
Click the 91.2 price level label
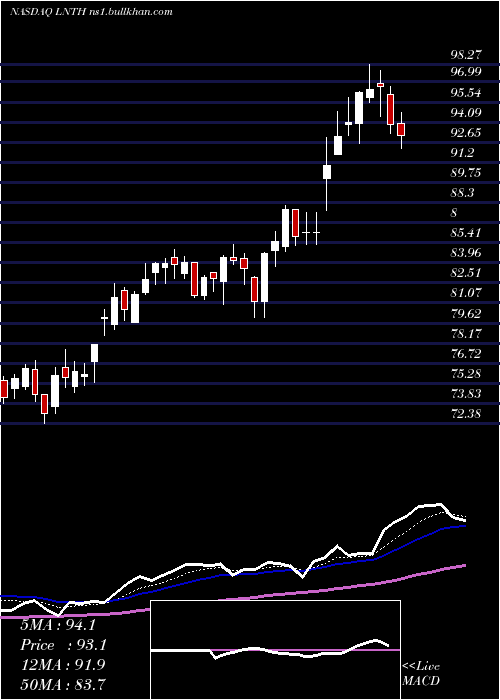462,153
